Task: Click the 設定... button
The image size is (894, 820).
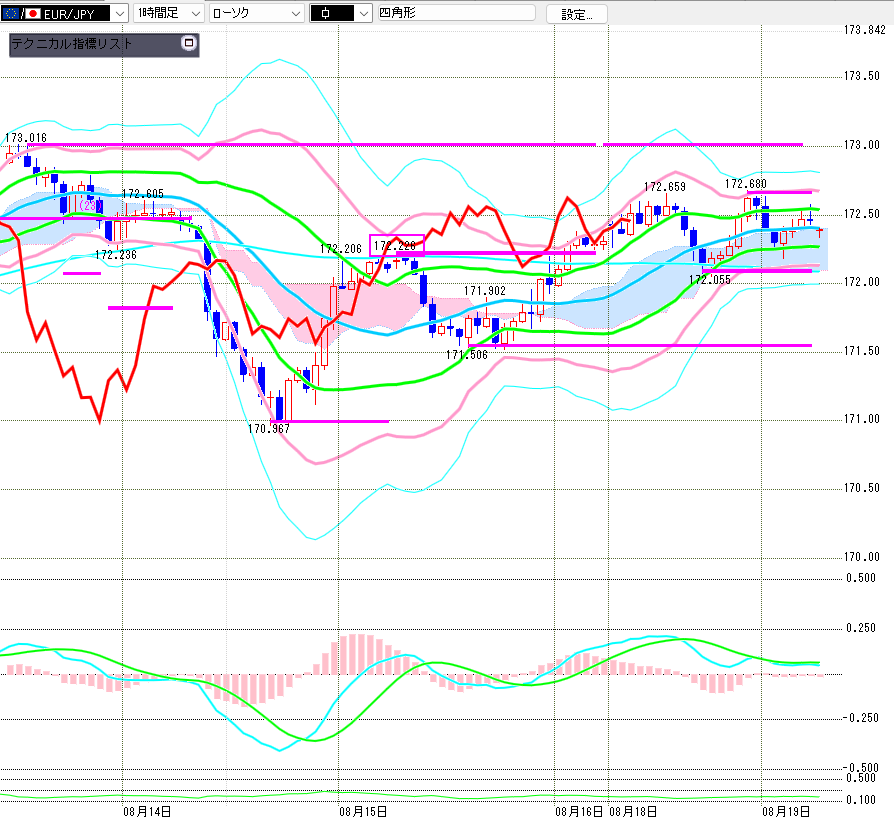Action: tap(576, 14)
